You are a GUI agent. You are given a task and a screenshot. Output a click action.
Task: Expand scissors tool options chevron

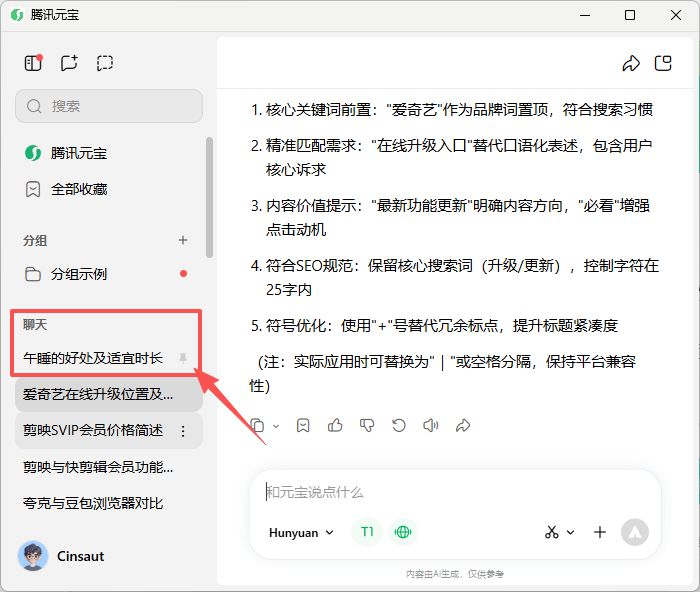click(571, 533)
